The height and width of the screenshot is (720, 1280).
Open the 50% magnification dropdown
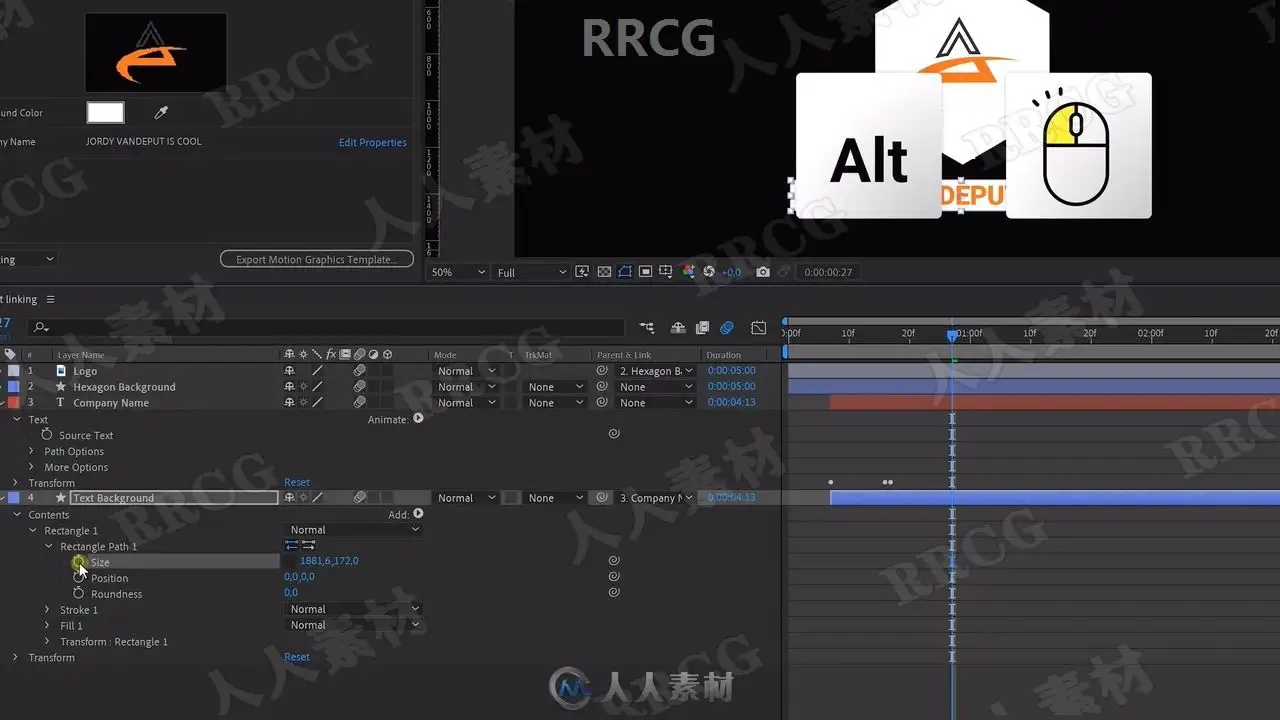click(458, 272)
